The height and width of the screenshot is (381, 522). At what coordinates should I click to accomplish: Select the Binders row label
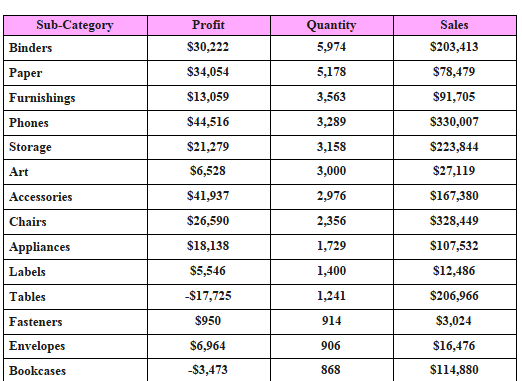[30, 48]
